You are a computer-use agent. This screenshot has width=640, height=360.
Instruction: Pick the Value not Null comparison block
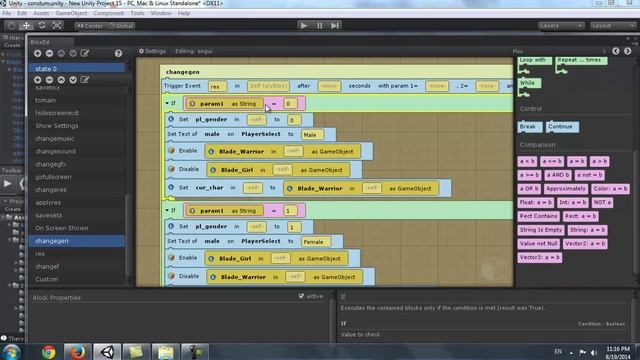539,244
